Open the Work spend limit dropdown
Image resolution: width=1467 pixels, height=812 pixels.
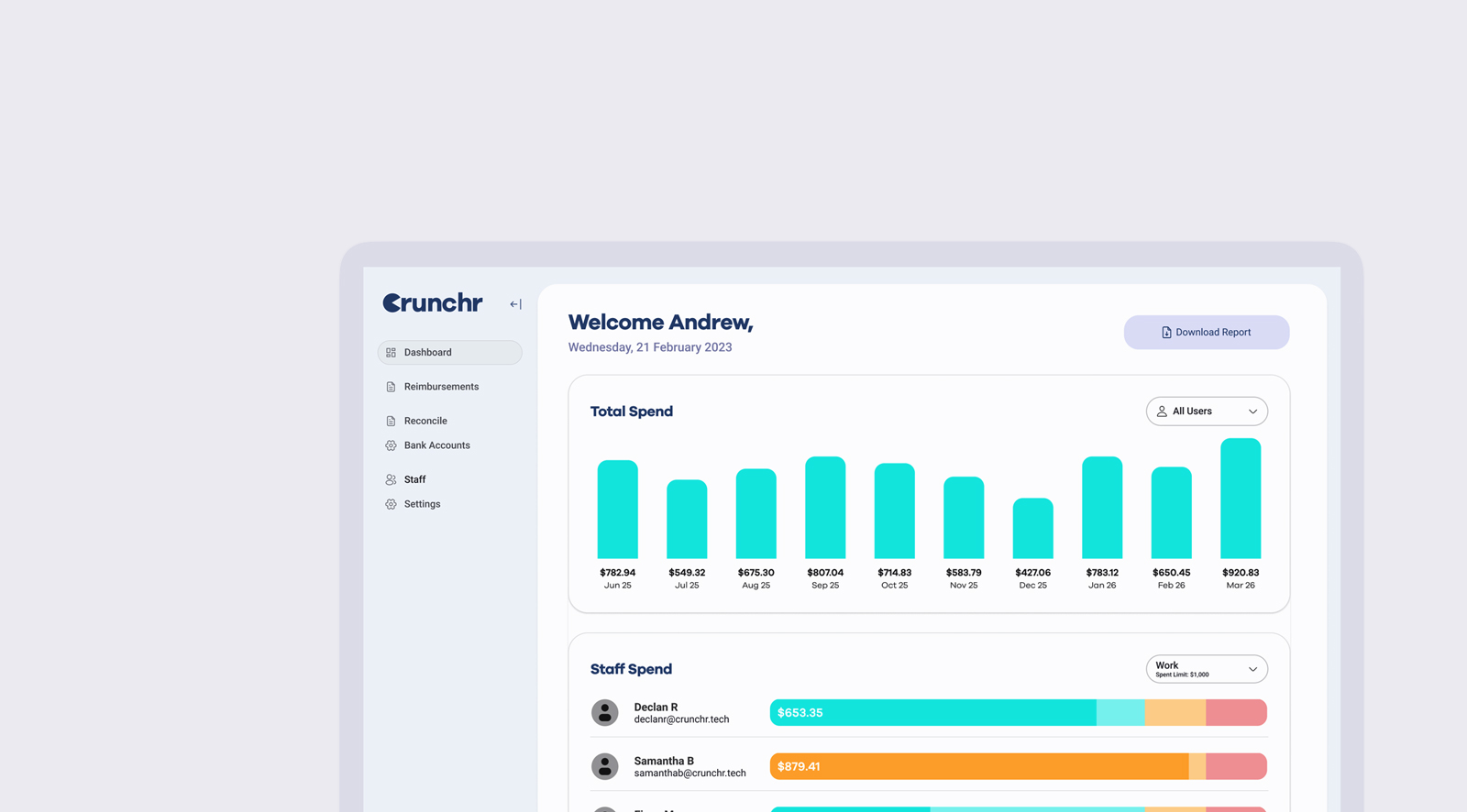(x=1207, y=669)
